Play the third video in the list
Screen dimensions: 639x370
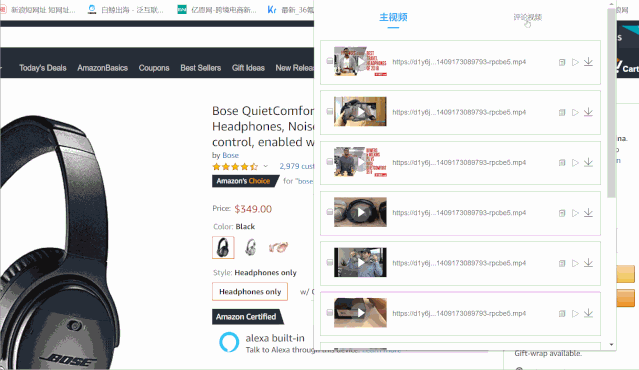[575, 163]
